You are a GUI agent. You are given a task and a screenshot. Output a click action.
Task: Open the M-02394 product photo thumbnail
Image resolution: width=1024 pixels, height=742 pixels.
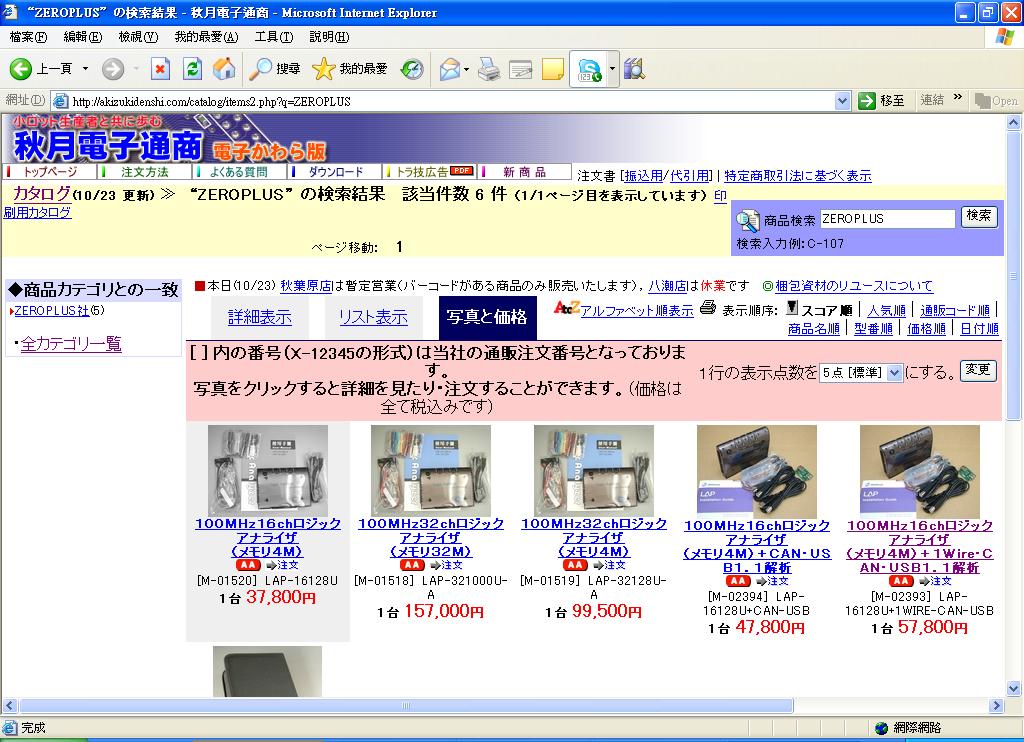(x=757, y=472)
